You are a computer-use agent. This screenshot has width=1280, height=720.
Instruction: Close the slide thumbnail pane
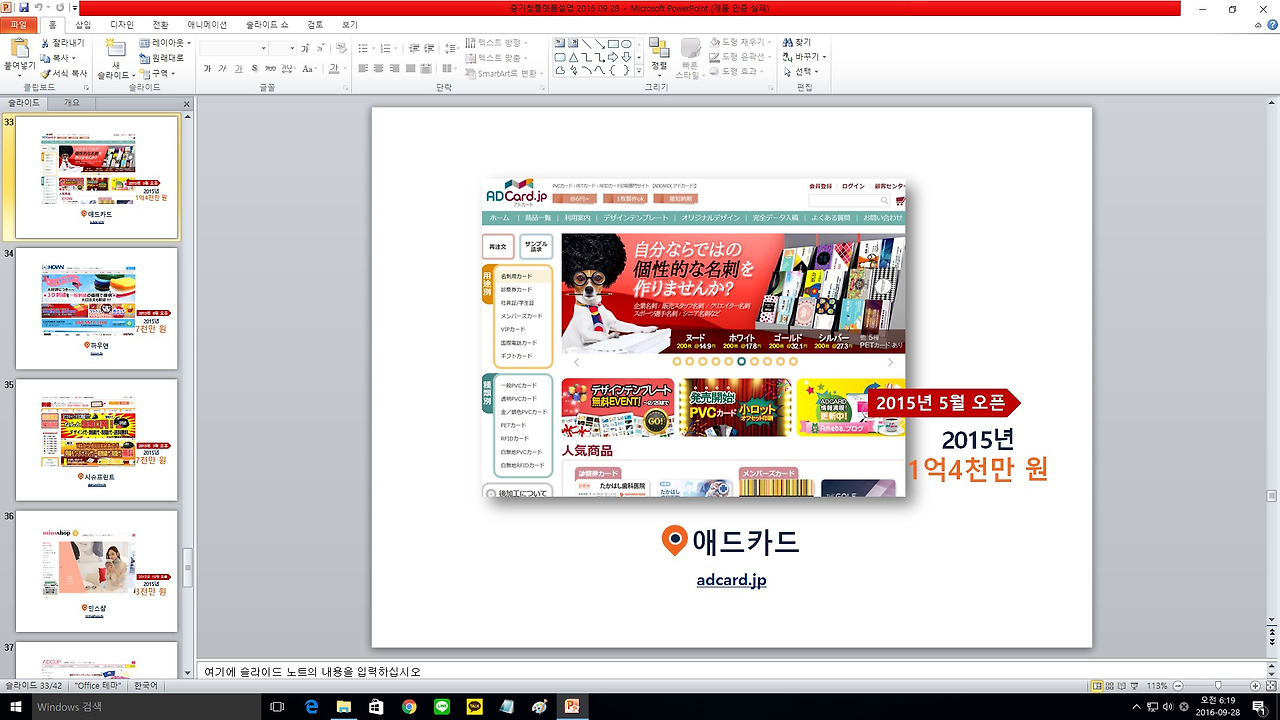click(186, 104)
